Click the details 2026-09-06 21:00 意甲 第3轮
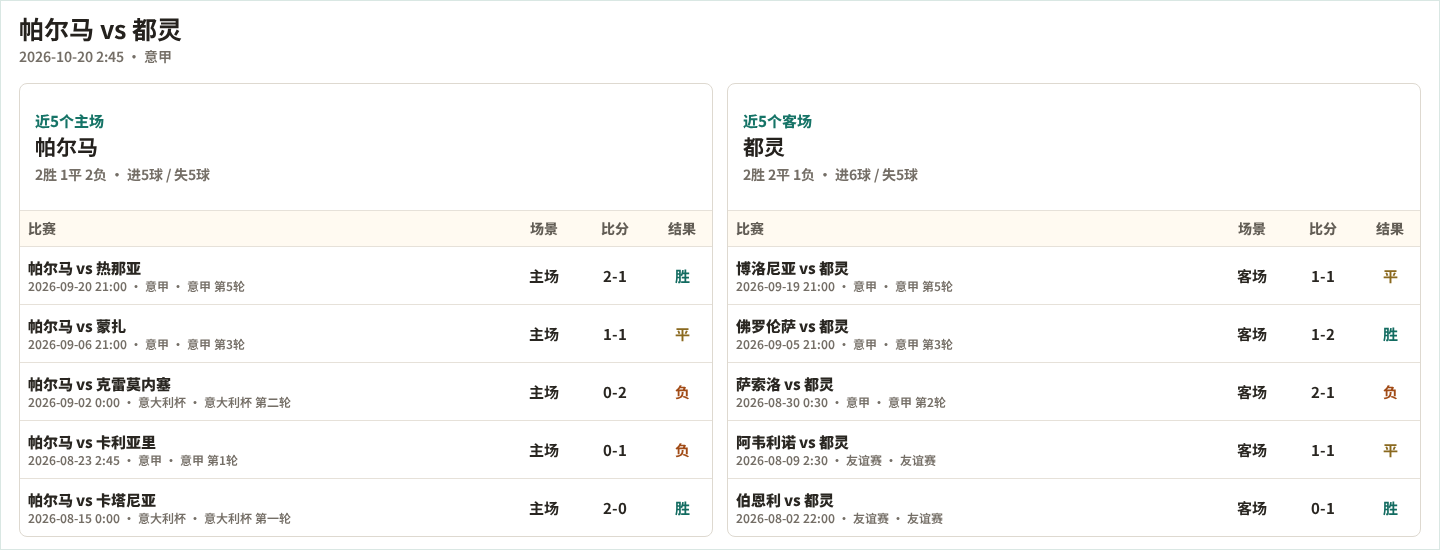Screen dimensions: 1440x550 click(x=136, y=345)
